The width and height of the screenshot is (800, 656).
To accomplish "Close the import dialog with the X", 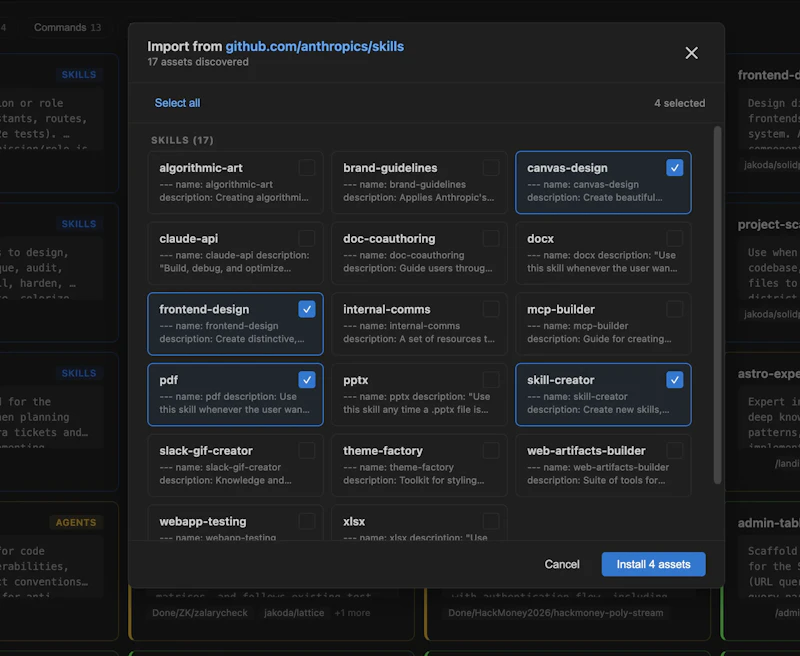I will (x=691, y=53).
